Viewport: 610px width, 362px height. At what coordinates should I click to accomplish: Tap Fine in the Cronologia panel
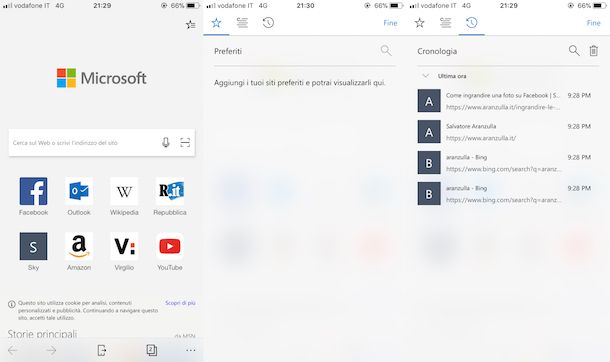[594, 23]
